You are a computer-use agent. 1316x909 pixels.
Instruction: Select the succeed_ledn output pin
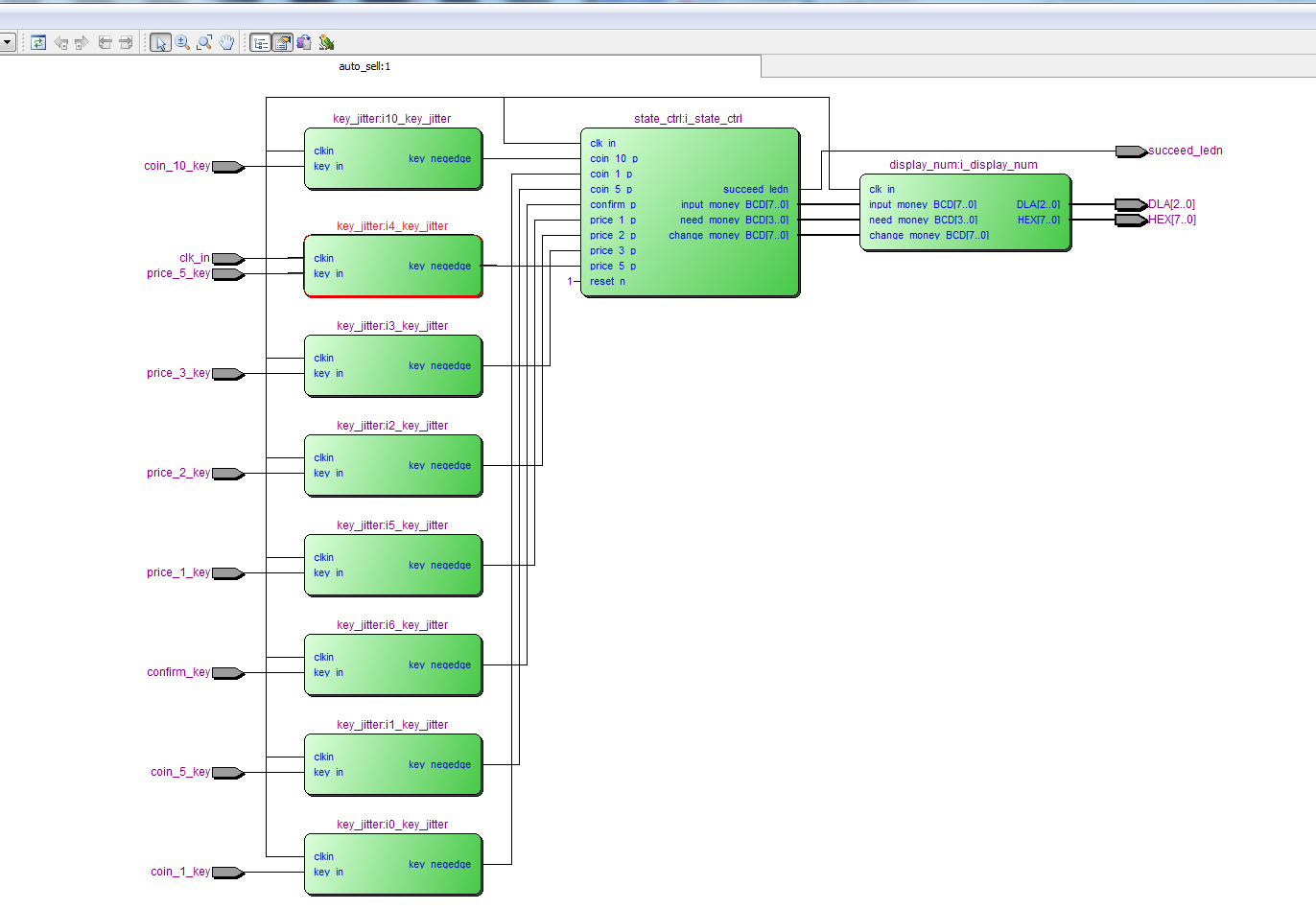coord(1132,151)
